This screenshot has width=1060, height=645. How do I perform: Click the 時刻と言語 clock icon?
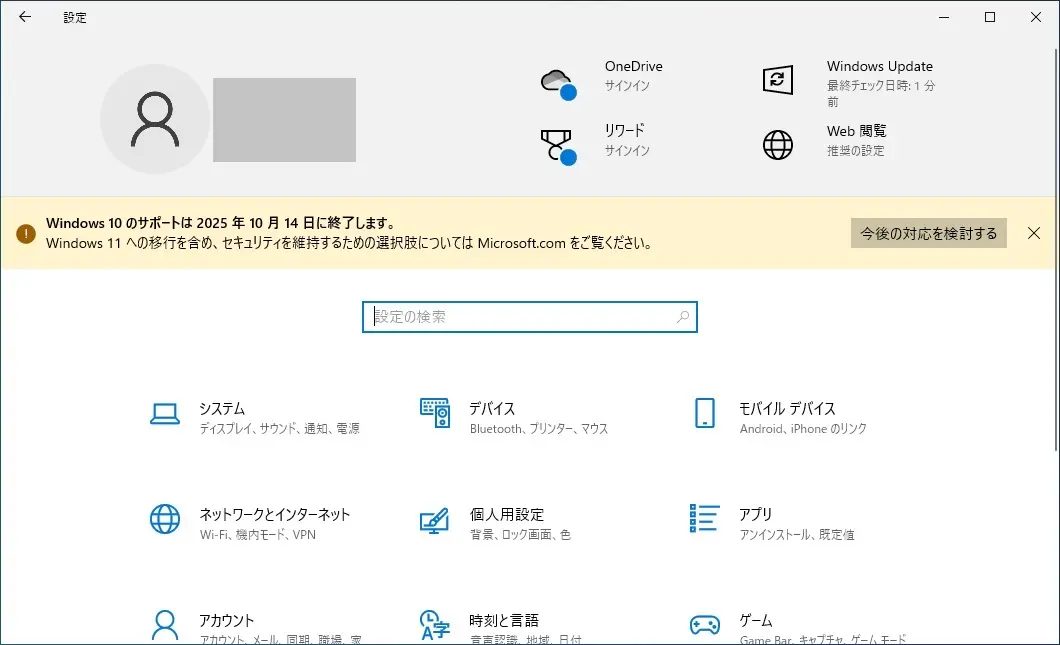tap(435, 625)
